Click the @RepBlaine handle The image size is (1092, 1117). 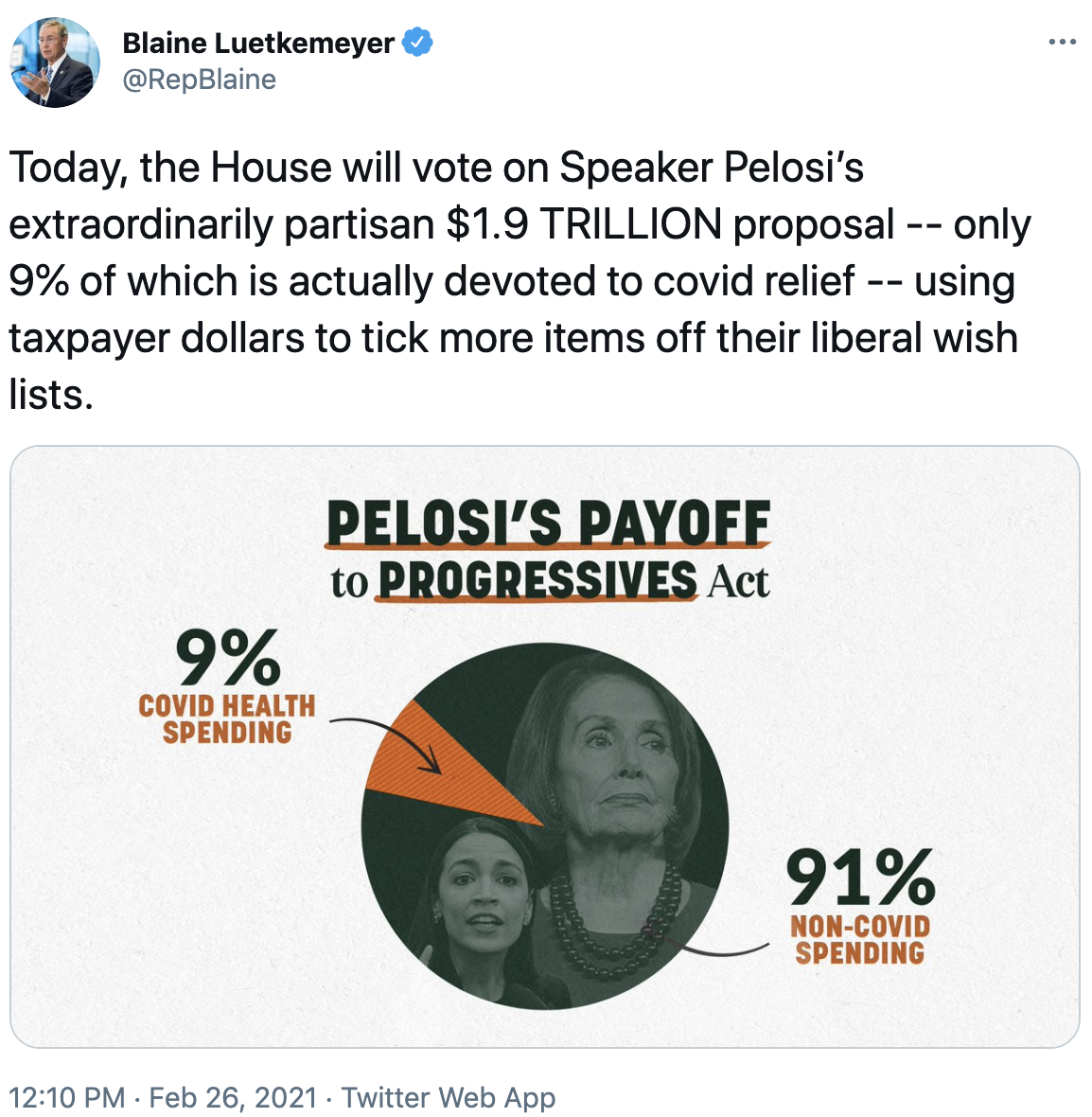tap(200, 80)
